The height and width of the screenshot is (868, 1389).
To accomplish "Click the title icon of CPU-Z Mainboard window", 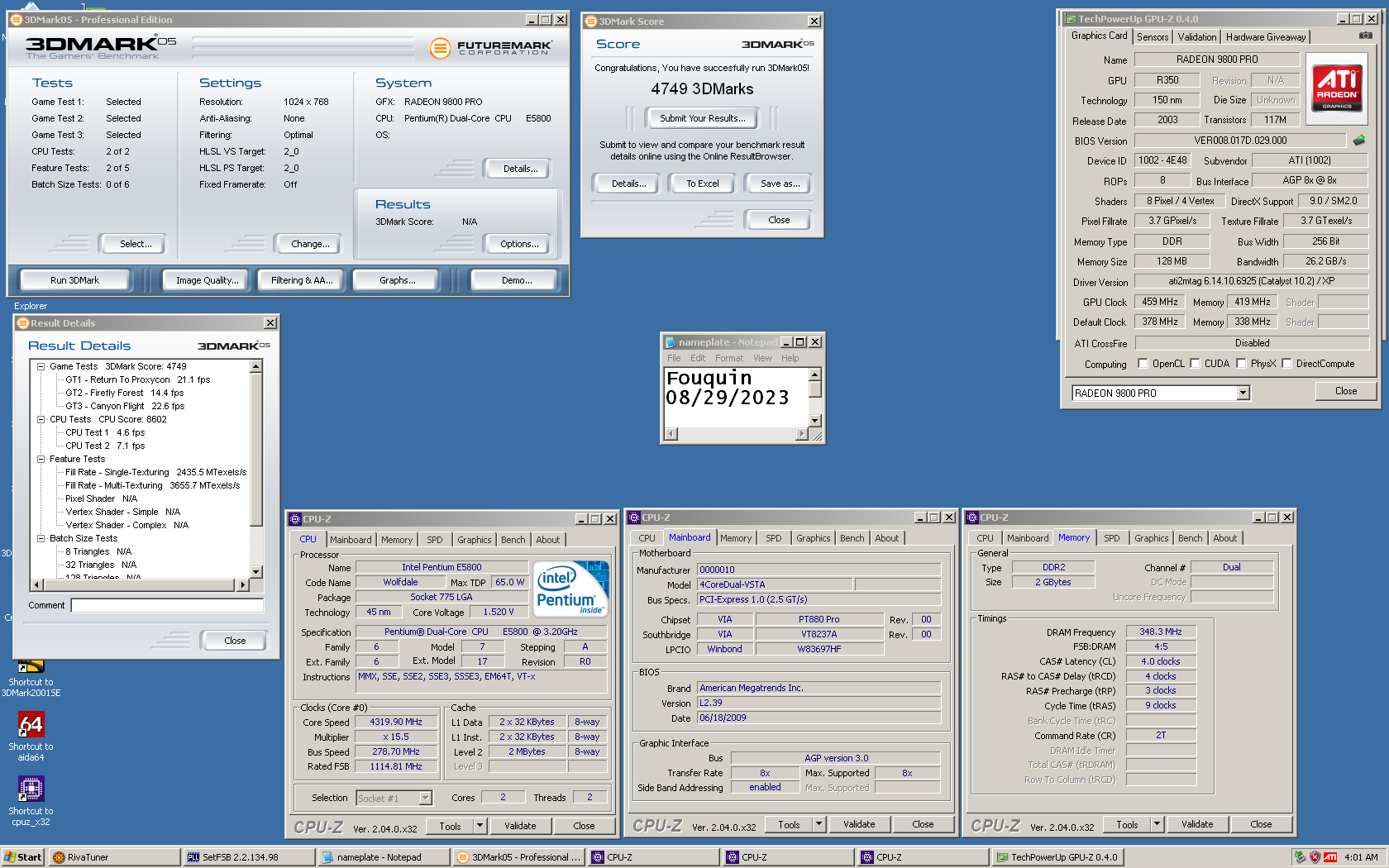I will coord(634,517).
